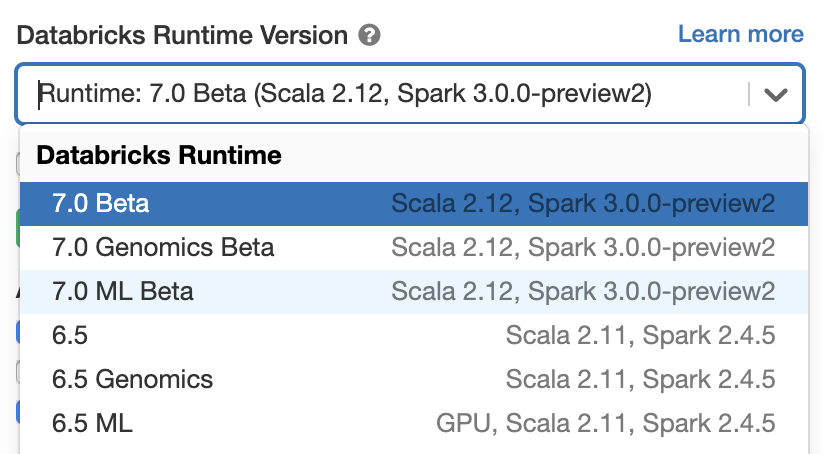Click the Databricks Runtime group header
Image resolution: width=824 pixels, height=454 pixels.
(159, 156)
